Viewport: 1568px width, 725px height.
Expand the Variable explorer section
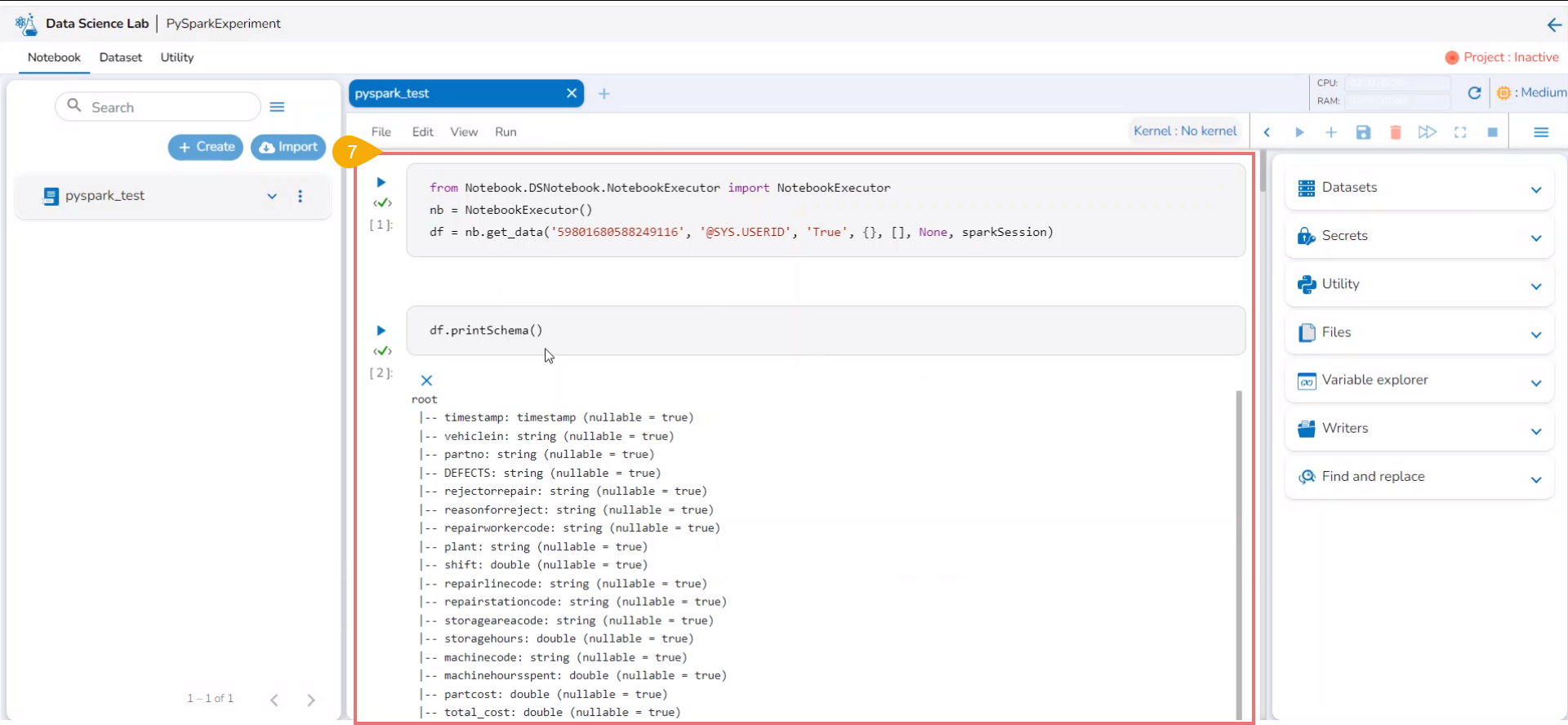click(1535, 382)
